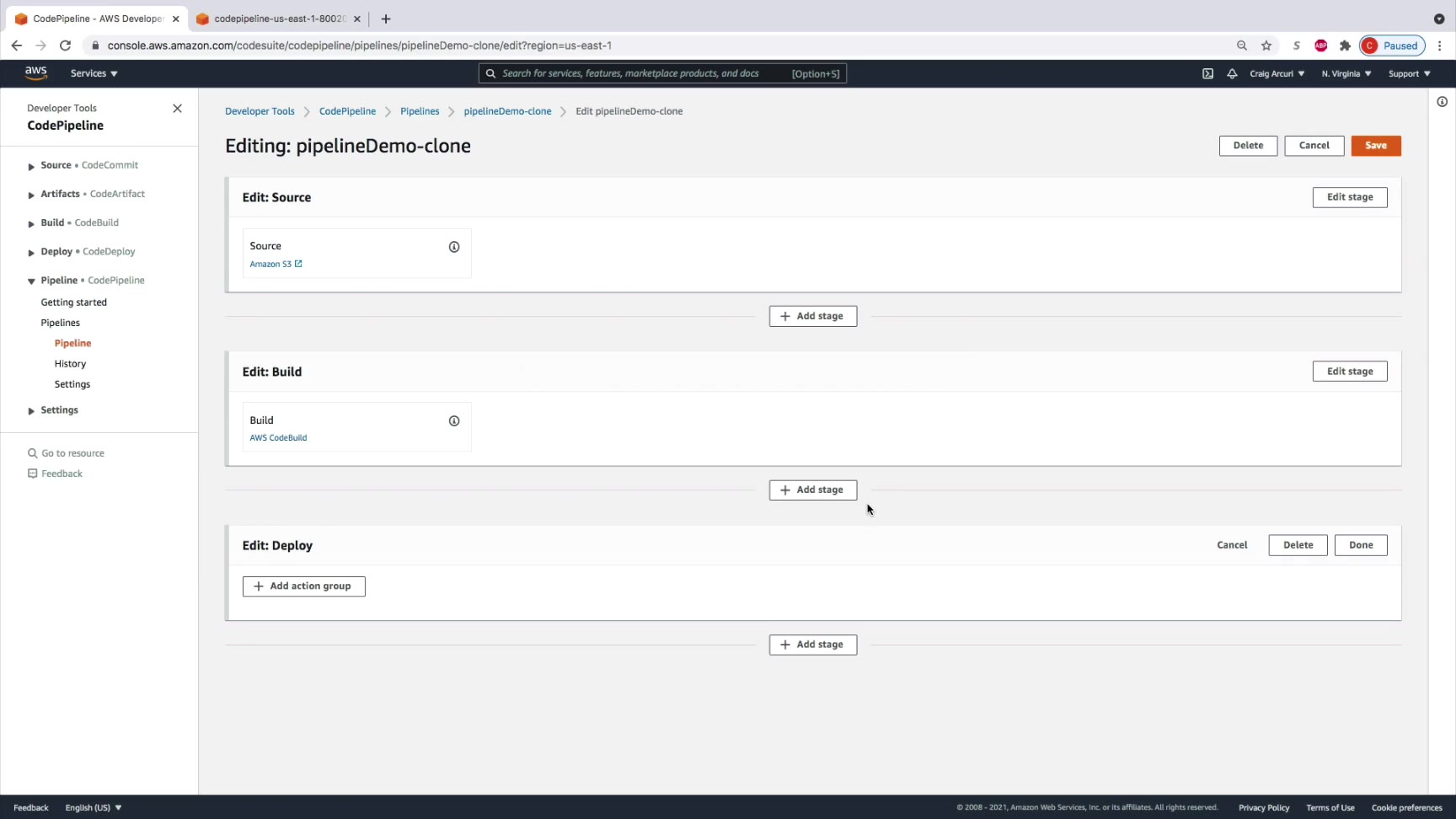Click the info icon on Source action
The height and width of the screenshot is (819, 1456).
point(454,247)
